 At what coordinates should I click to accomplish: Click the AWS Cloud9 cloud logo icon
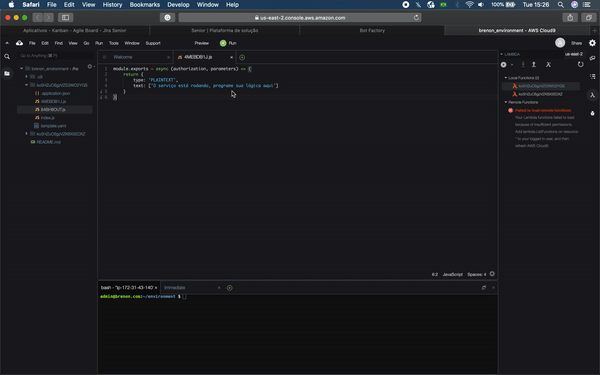(19, 43)
